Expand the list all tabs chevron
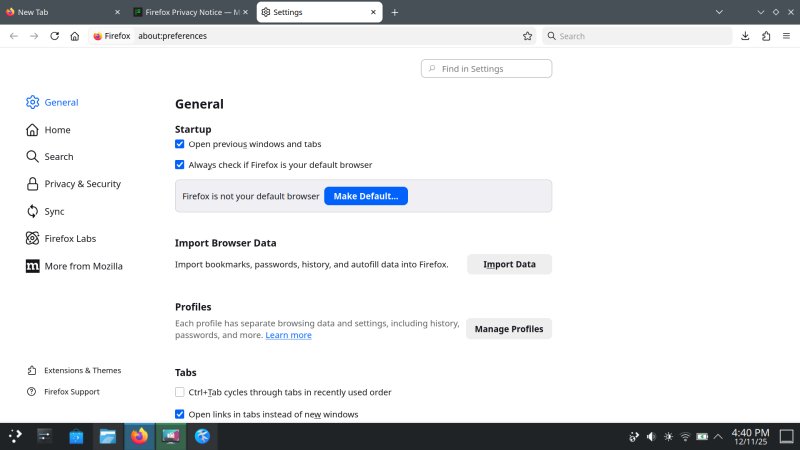800x450 pixels. 719,12
